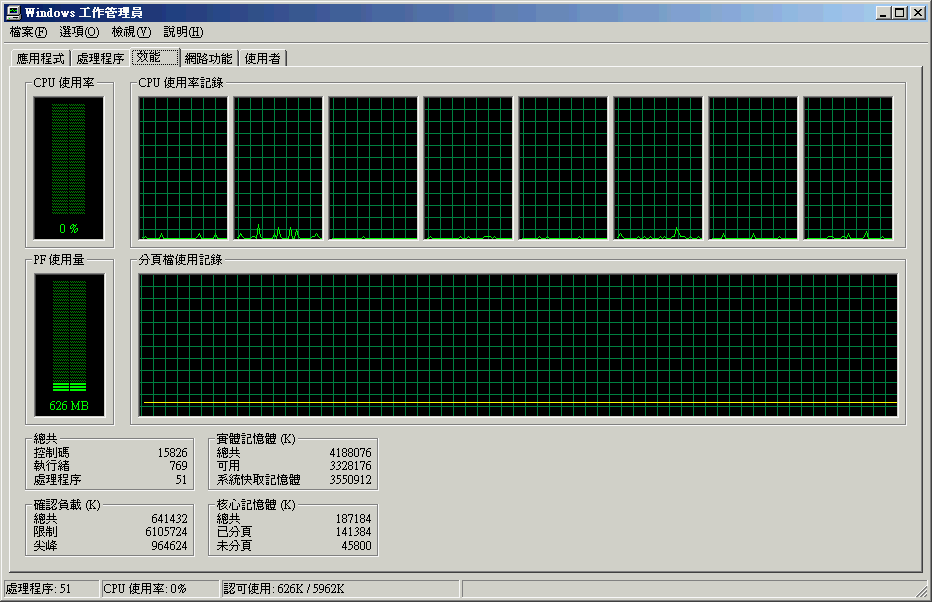Screen dimensions: 932x602
Task: Click the PF 使用量 gauge showing 626 MB
Action: point(69,345)
